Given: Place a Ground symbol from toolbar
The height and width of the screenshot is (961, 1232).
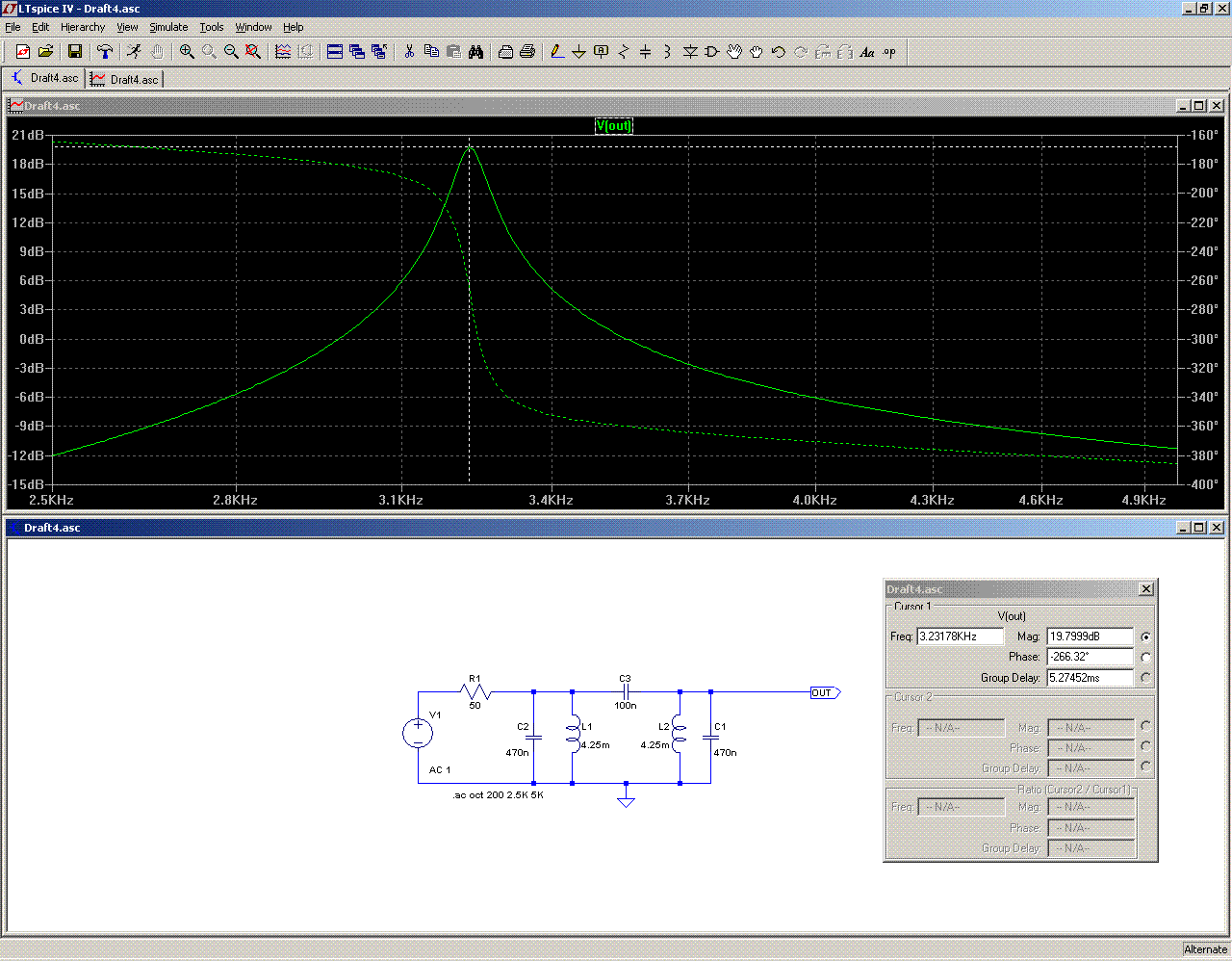Looking at the screenshot, I should (578, 52).
